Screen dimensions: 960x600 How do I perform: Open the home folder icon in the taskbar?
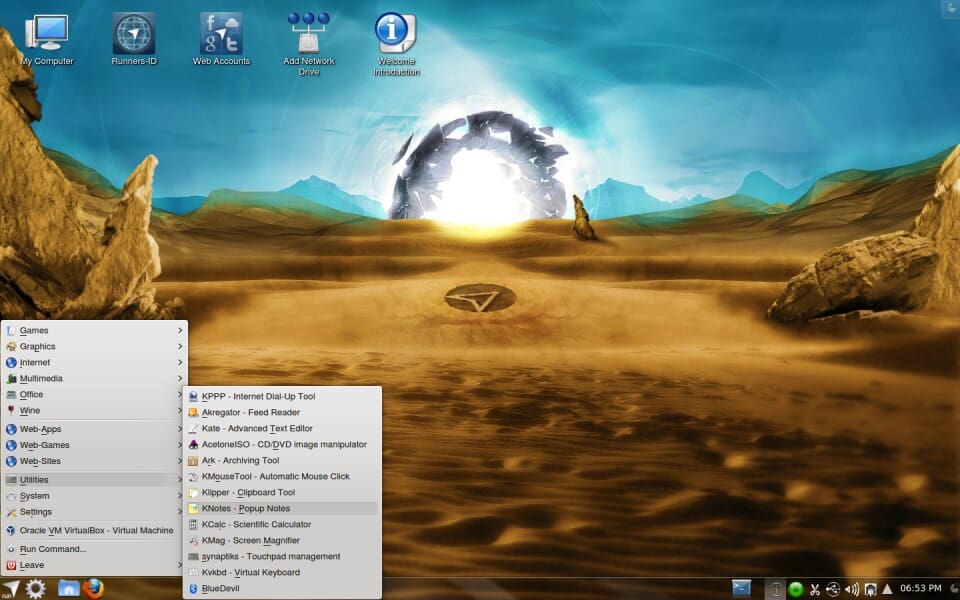69,588
